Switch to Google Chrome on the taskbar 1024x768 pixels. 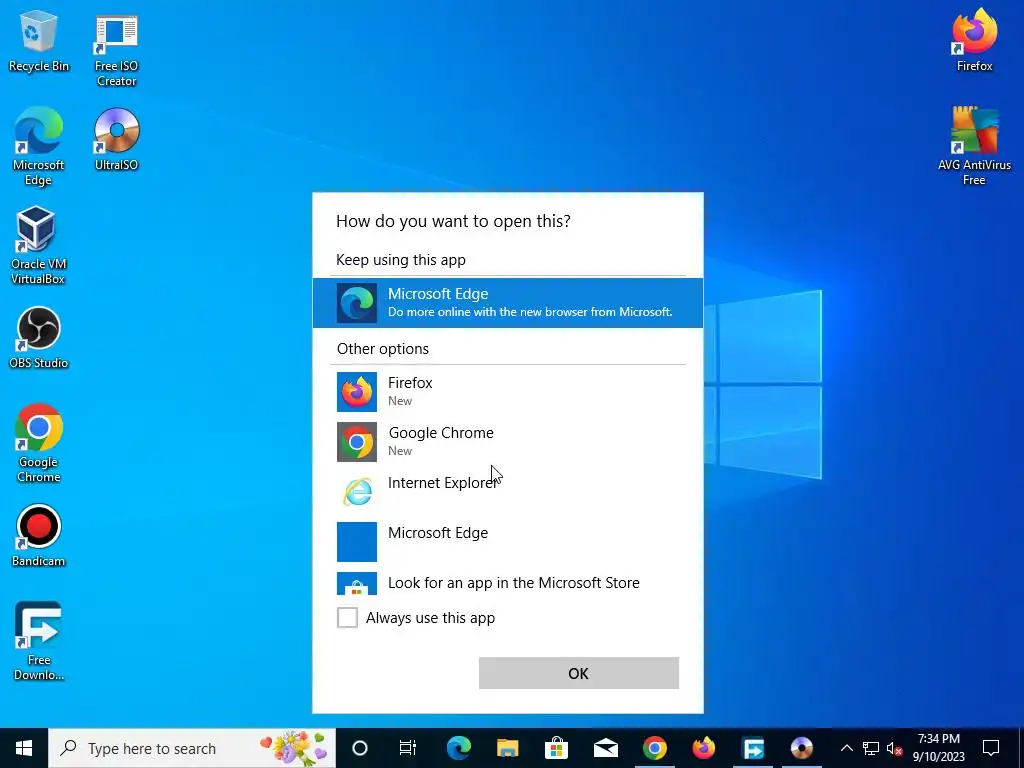point(654,748)
